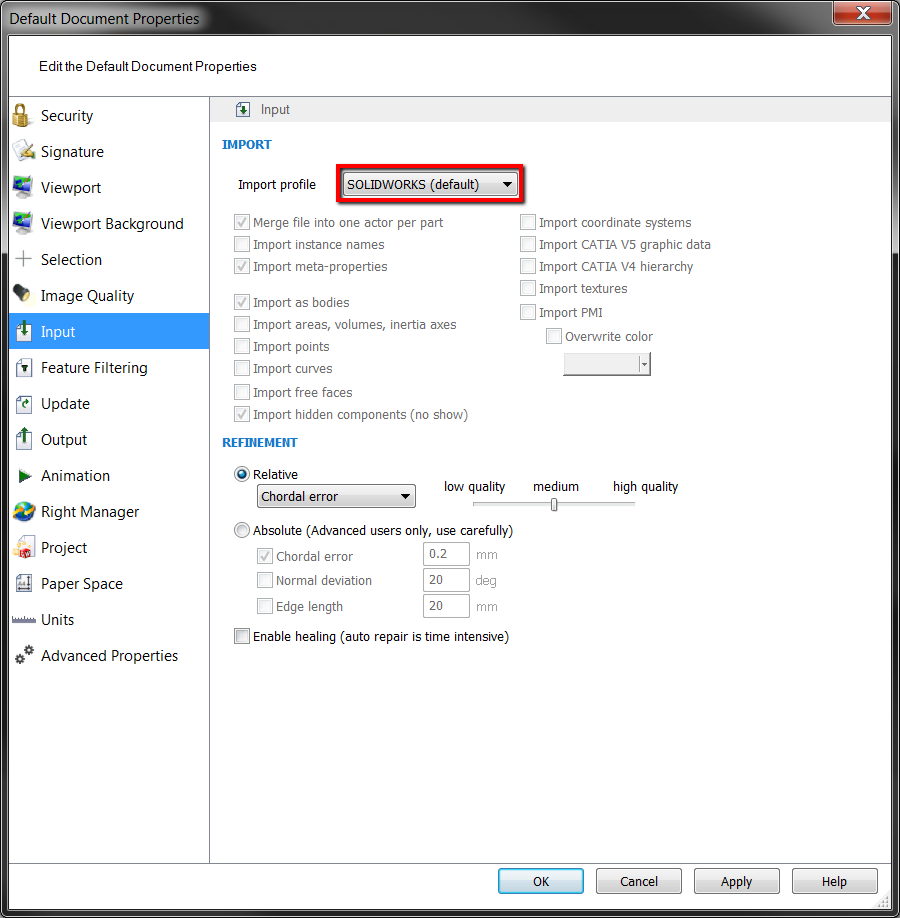Enable Import CATIA V4 hierarchy checkbox

tap(528, 266)
